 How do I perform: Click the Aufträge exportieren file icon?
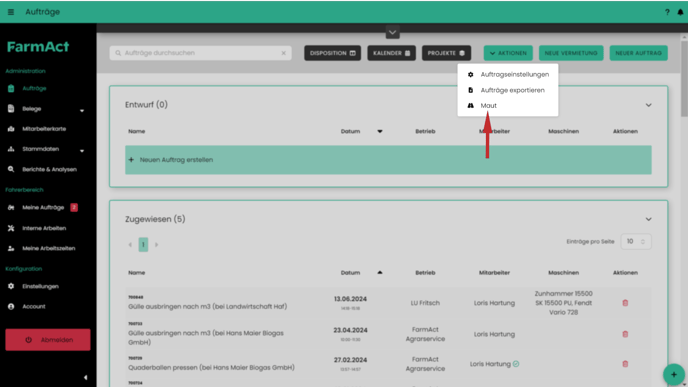point(470,90)
